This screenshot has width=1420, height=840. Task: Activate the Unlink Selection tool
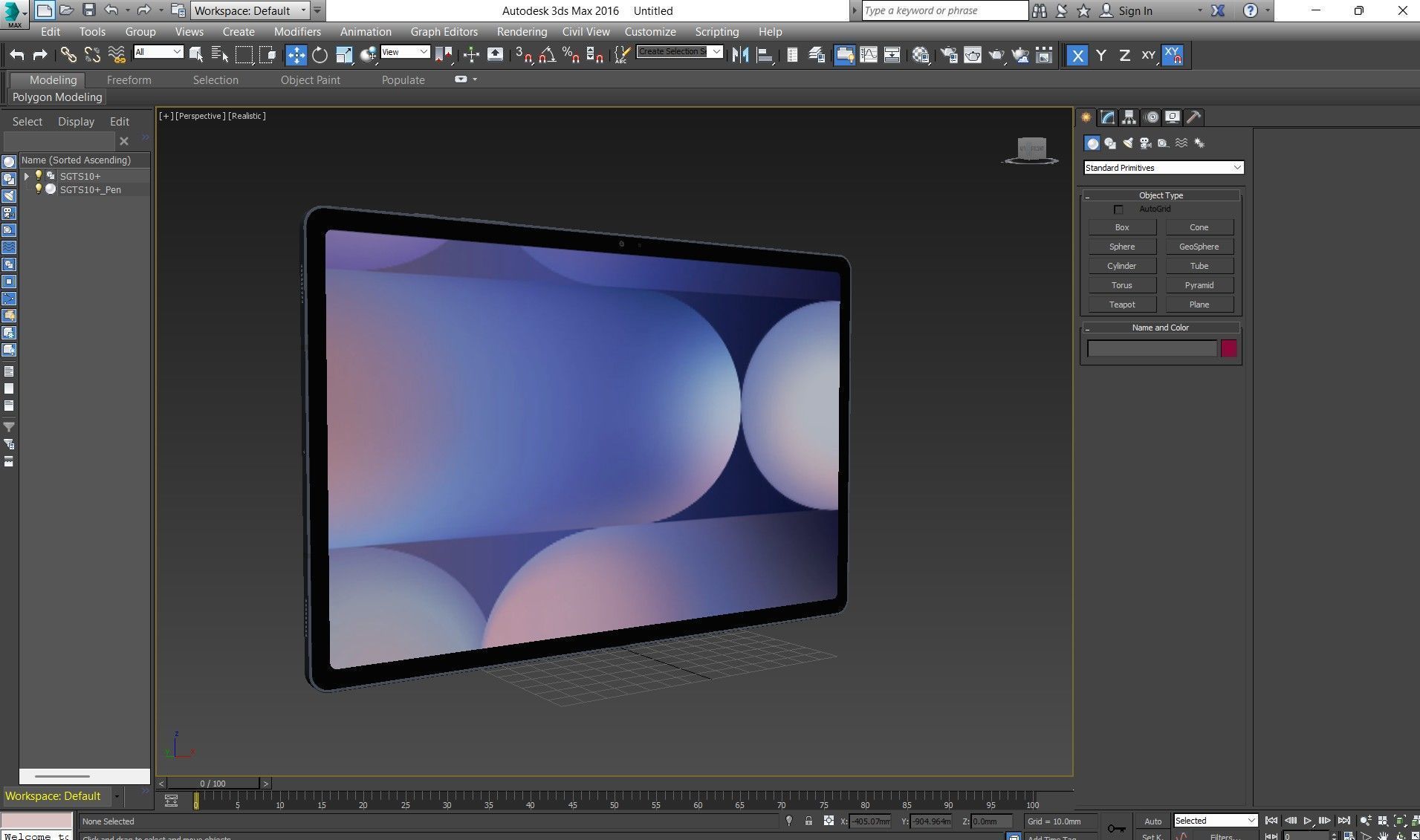(x=92, y=54)
